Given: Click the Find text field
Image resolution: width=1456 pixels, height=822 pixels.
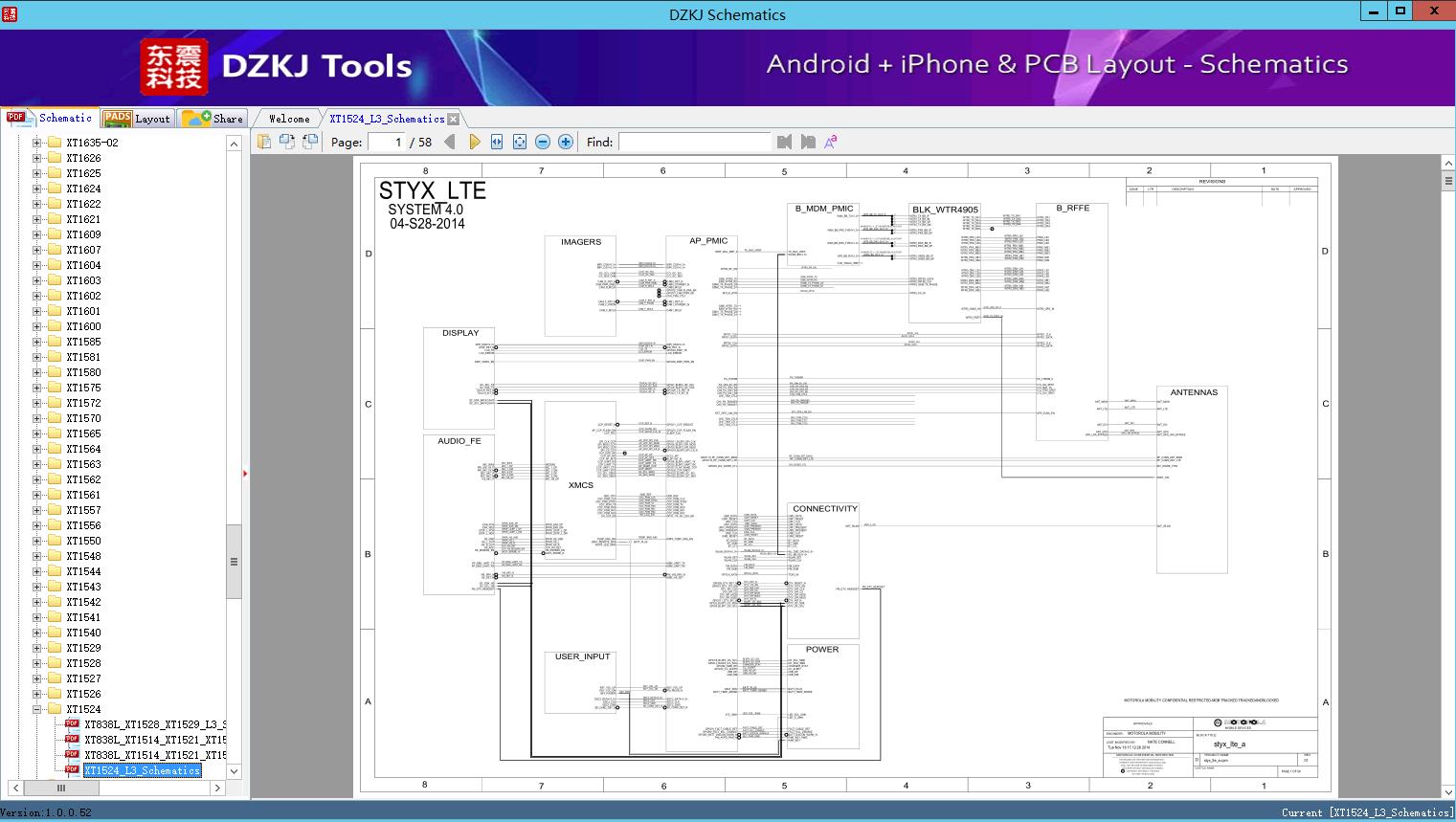Looking at the screenshot, I should click(x=694, y=142).
